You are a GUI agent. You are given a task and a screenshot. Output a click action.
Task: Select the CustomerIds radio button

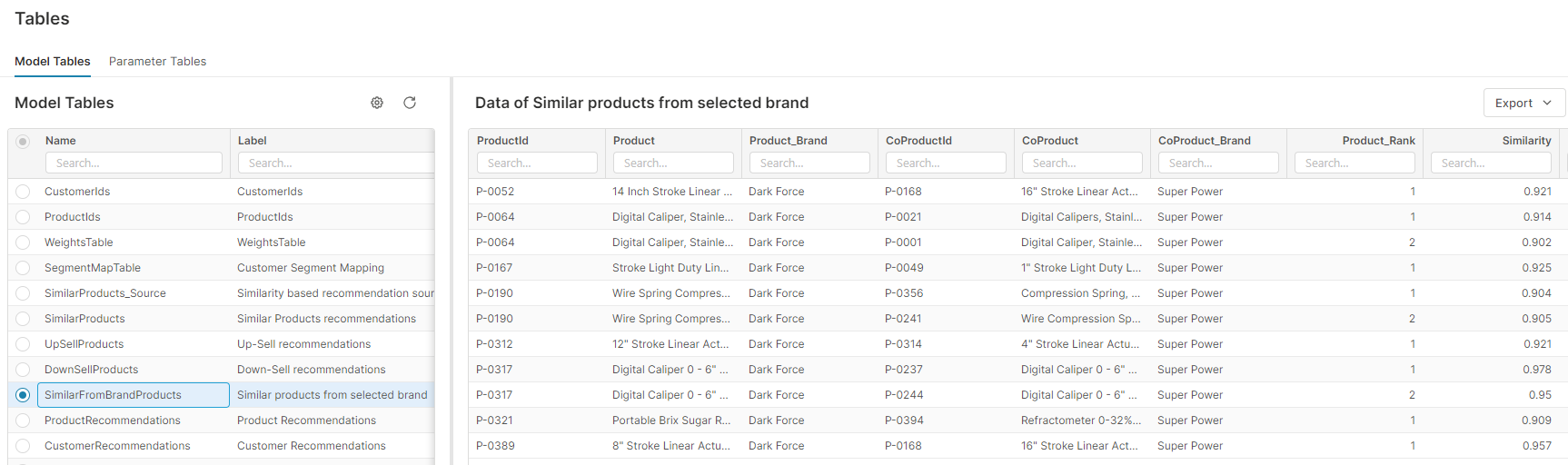pyautogui.click(x=23, y=192)
